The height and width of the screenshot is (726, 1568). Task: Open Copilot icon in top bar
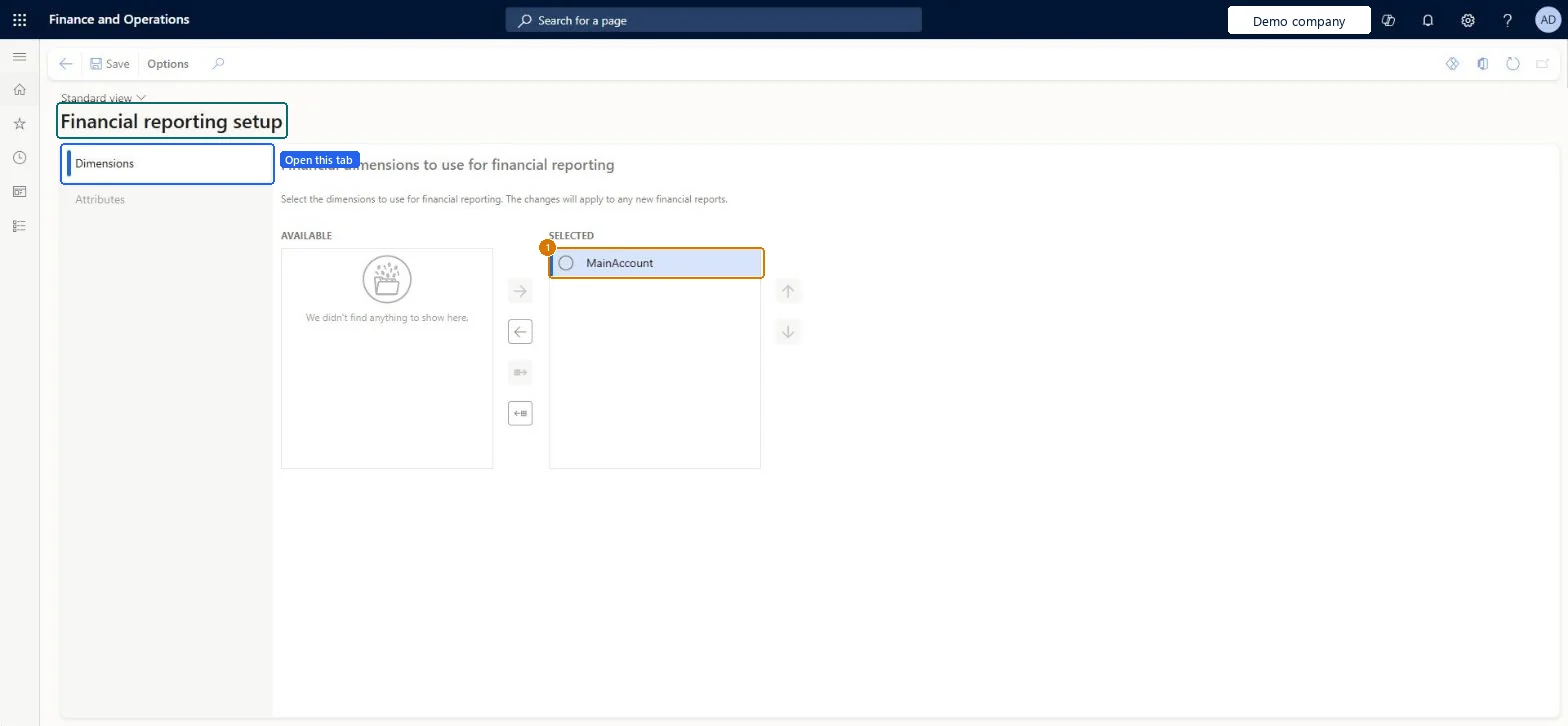tap(1388, 20)
